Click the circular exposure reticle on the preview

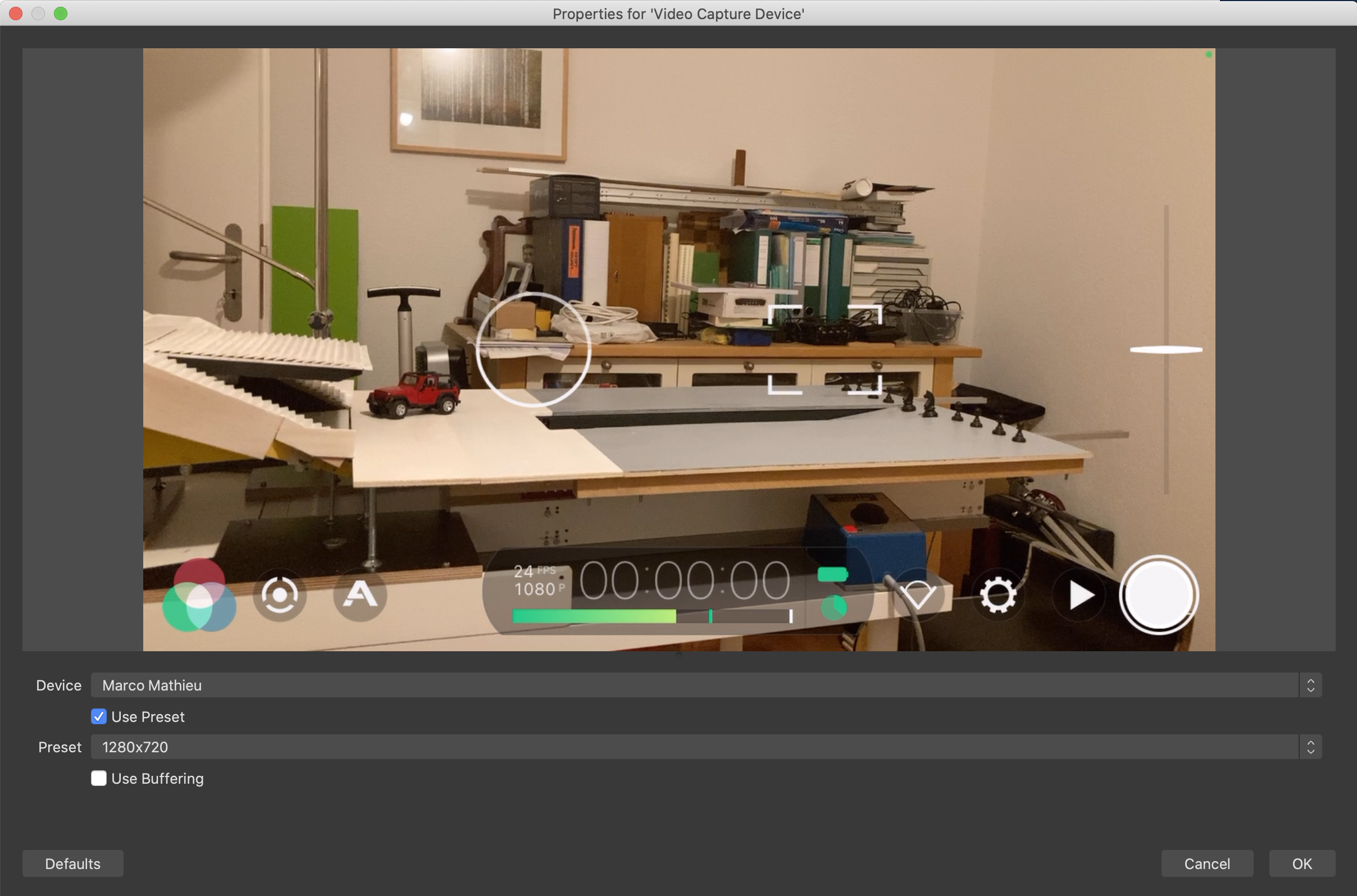click(532, 349)
